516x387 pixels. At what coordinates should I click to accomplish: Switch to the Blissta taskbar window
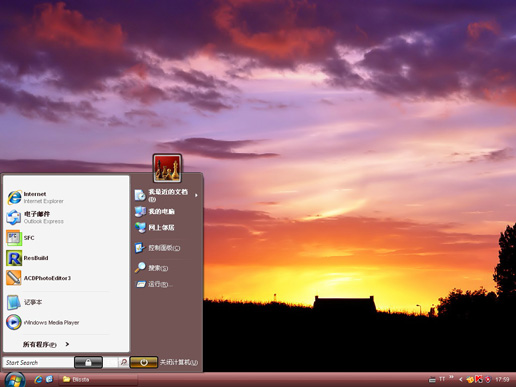click(99, 379)
